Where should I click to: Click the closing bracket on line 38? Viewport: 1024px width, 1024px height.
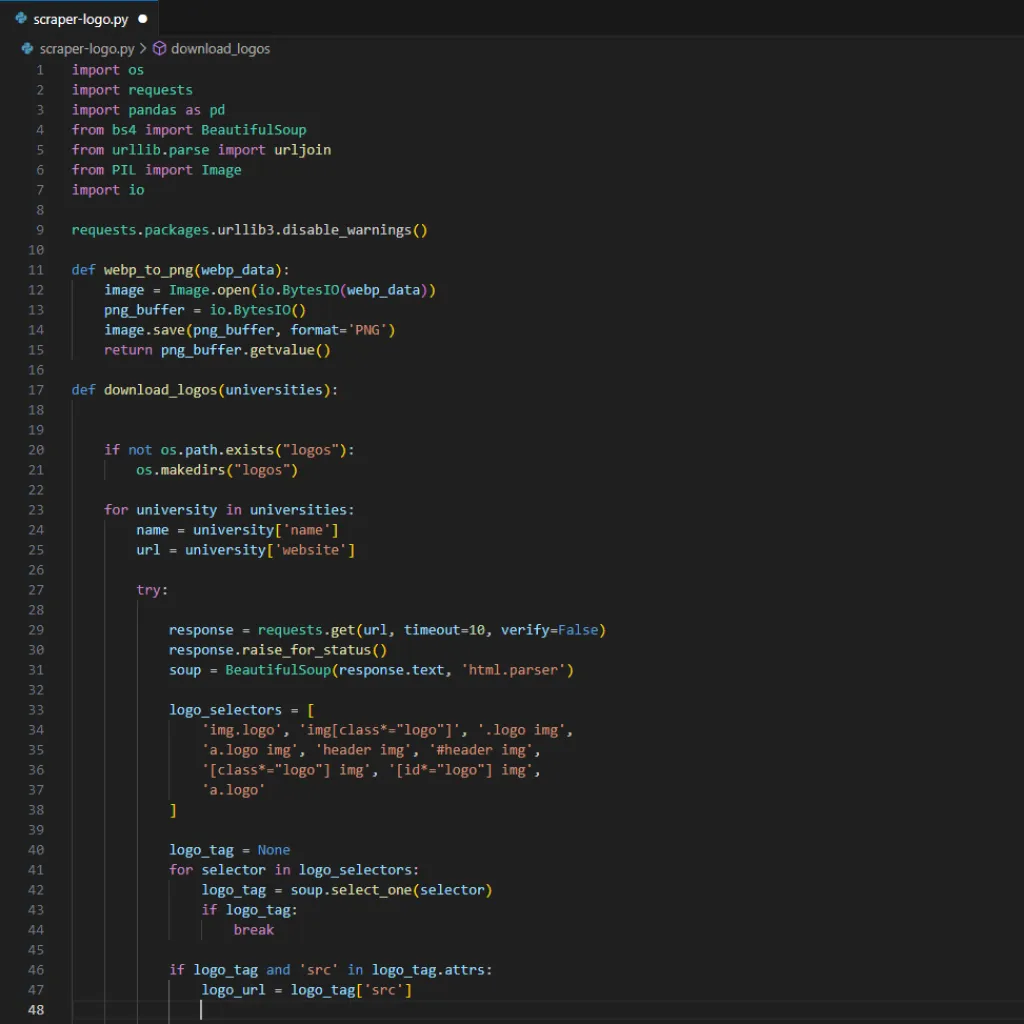tap(173, 810)
